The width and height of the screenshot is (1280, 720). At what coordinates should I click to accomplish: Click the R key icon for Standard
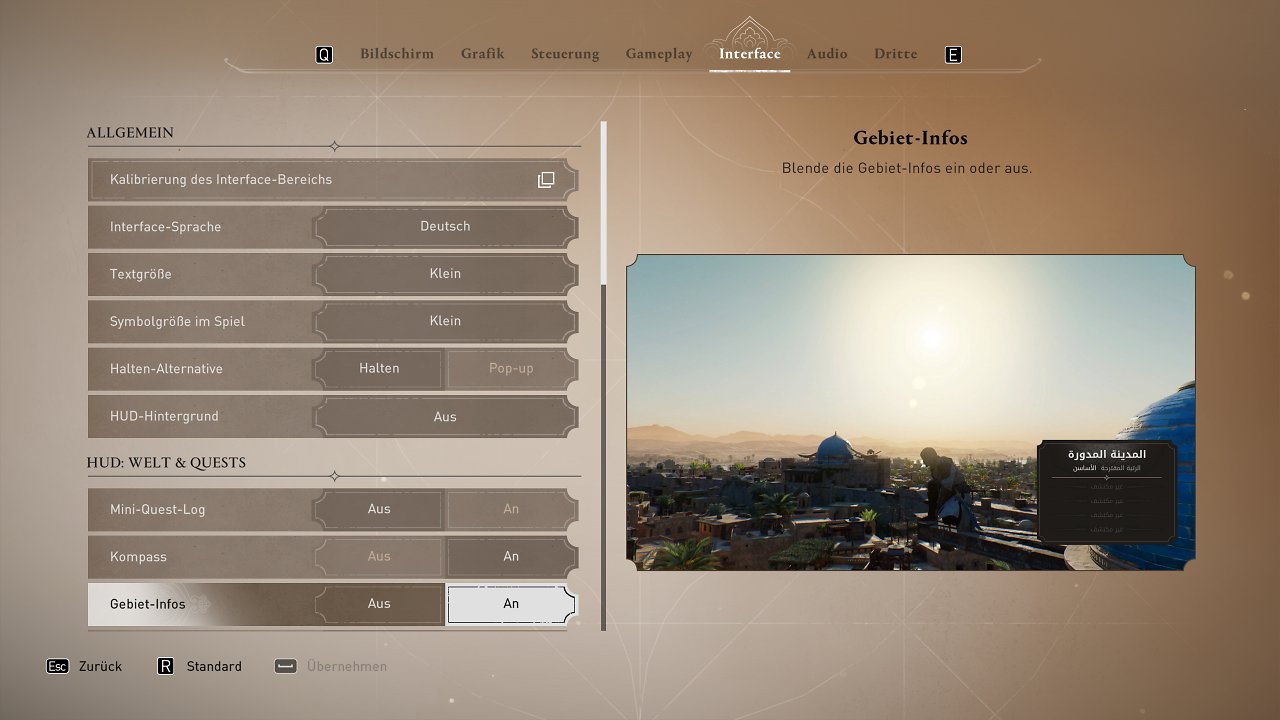point(165,666)
